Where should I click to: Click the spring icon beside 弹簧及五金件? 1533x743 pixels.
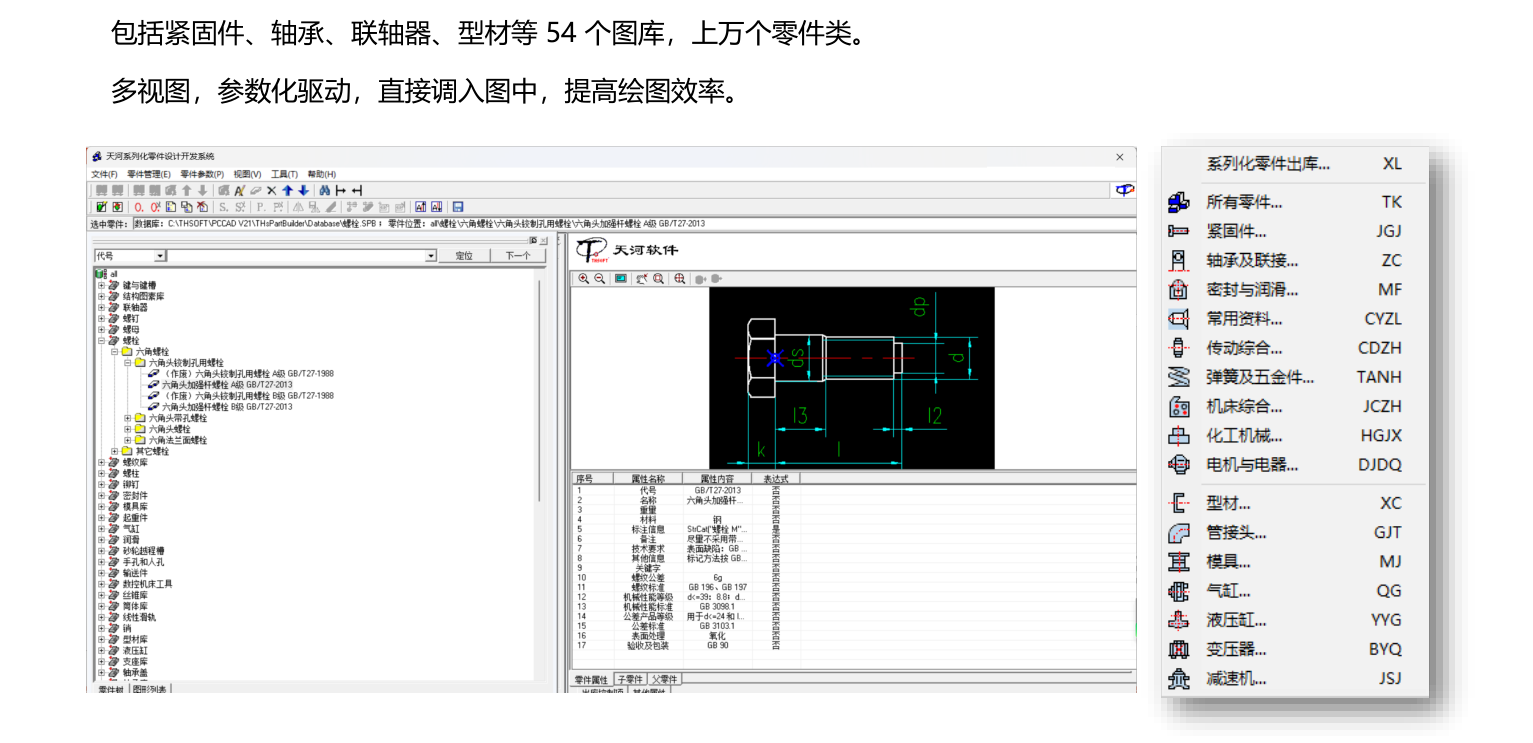[x=1179, y=377]
